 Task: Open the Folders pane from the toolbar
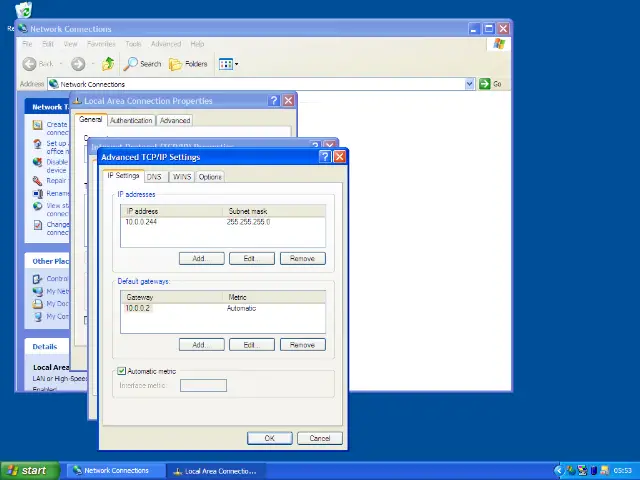(x=176, y=64)
